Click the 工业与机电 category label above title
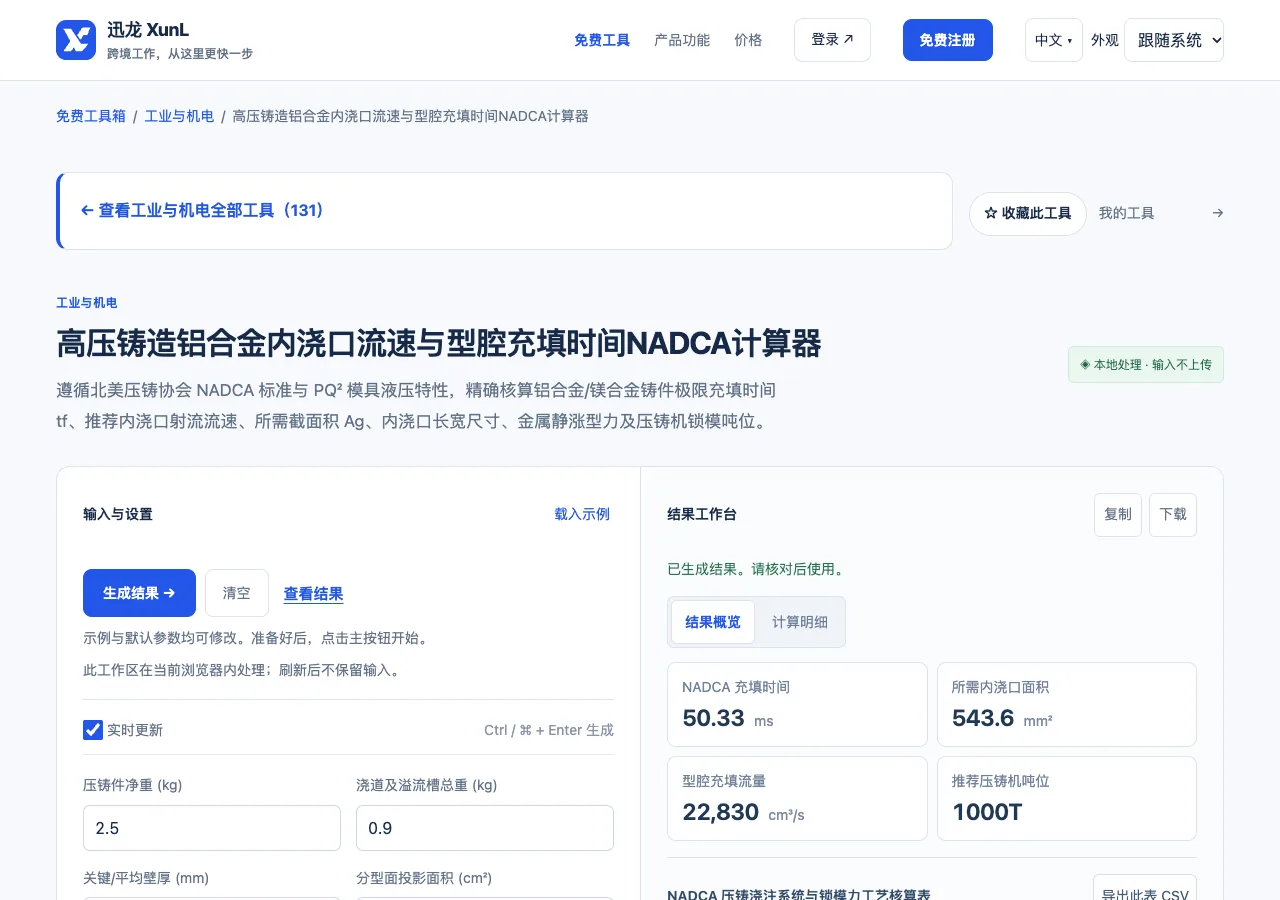The image size is (1280, 900). click(x=87, y=303)
